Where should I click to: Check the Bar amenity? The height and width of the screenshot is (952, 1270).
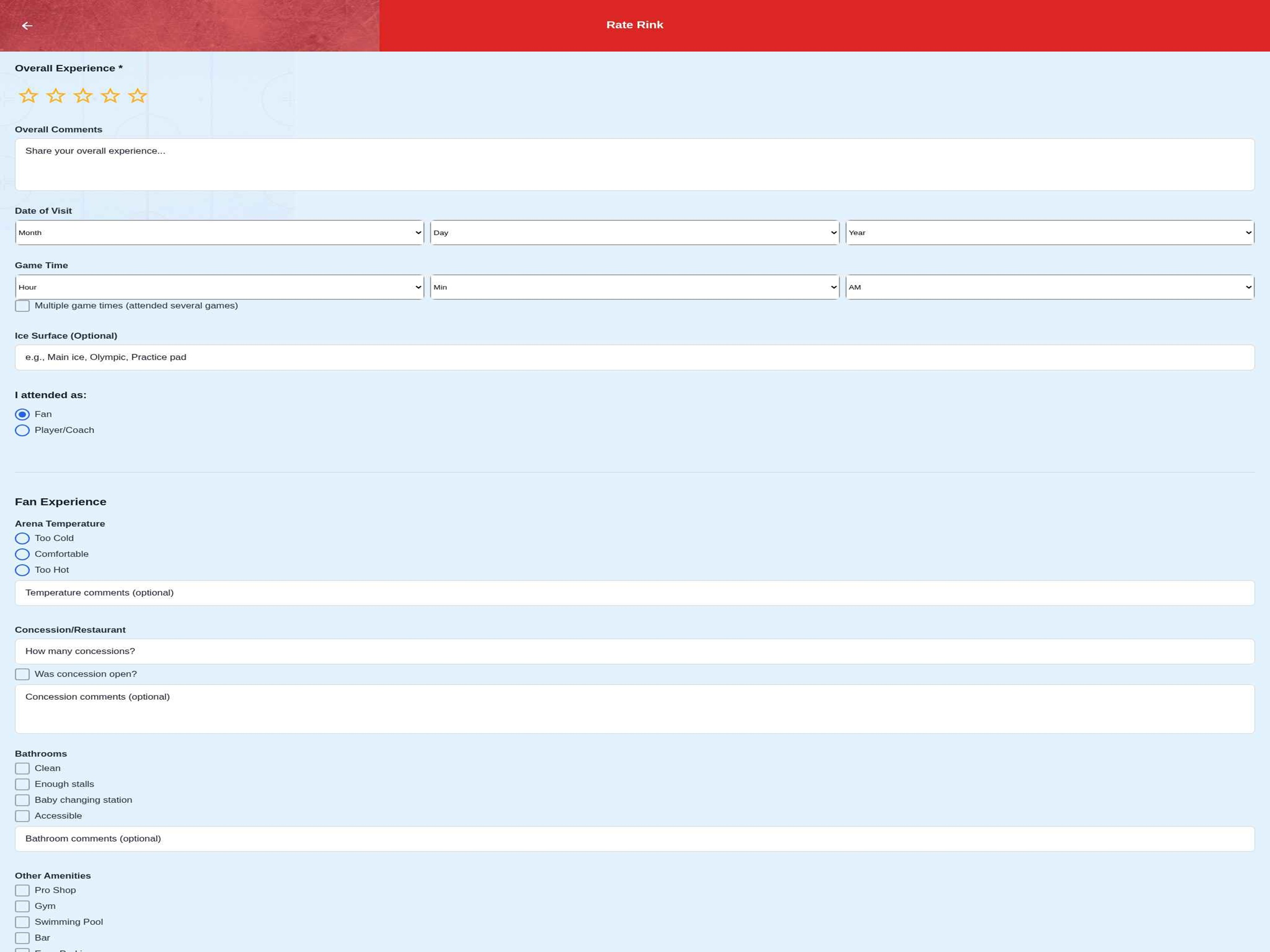coord(23,938)
